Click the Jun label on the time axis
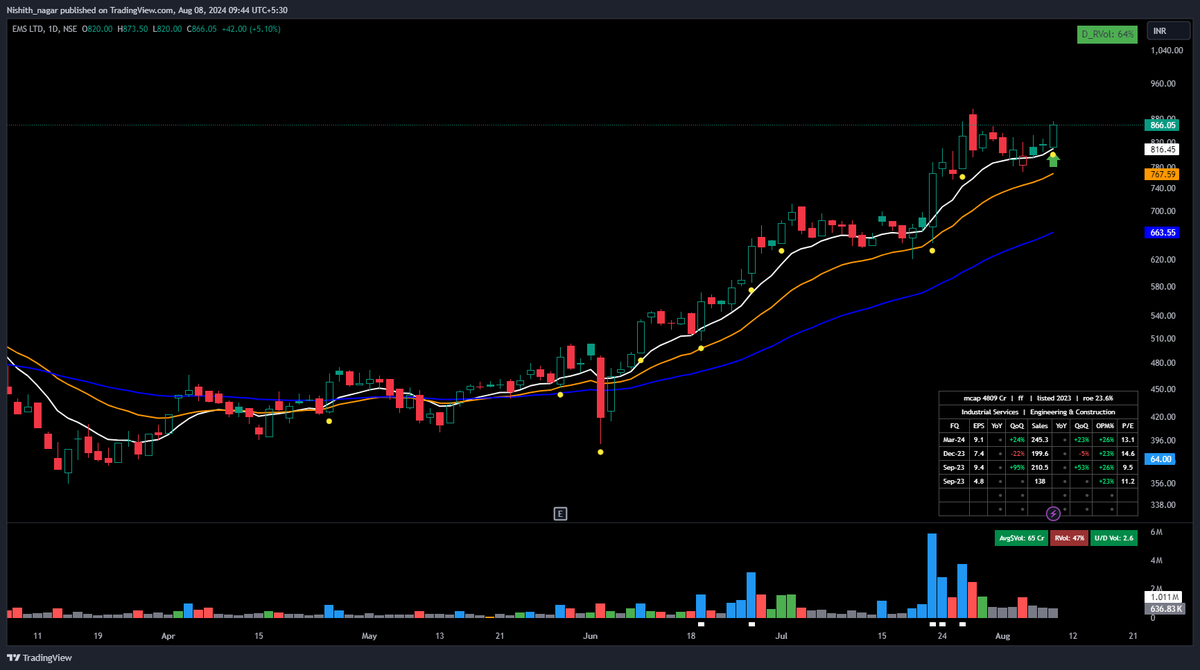Screen dimensions: 1200x670 pyautogui.click(x=589, y=636)
